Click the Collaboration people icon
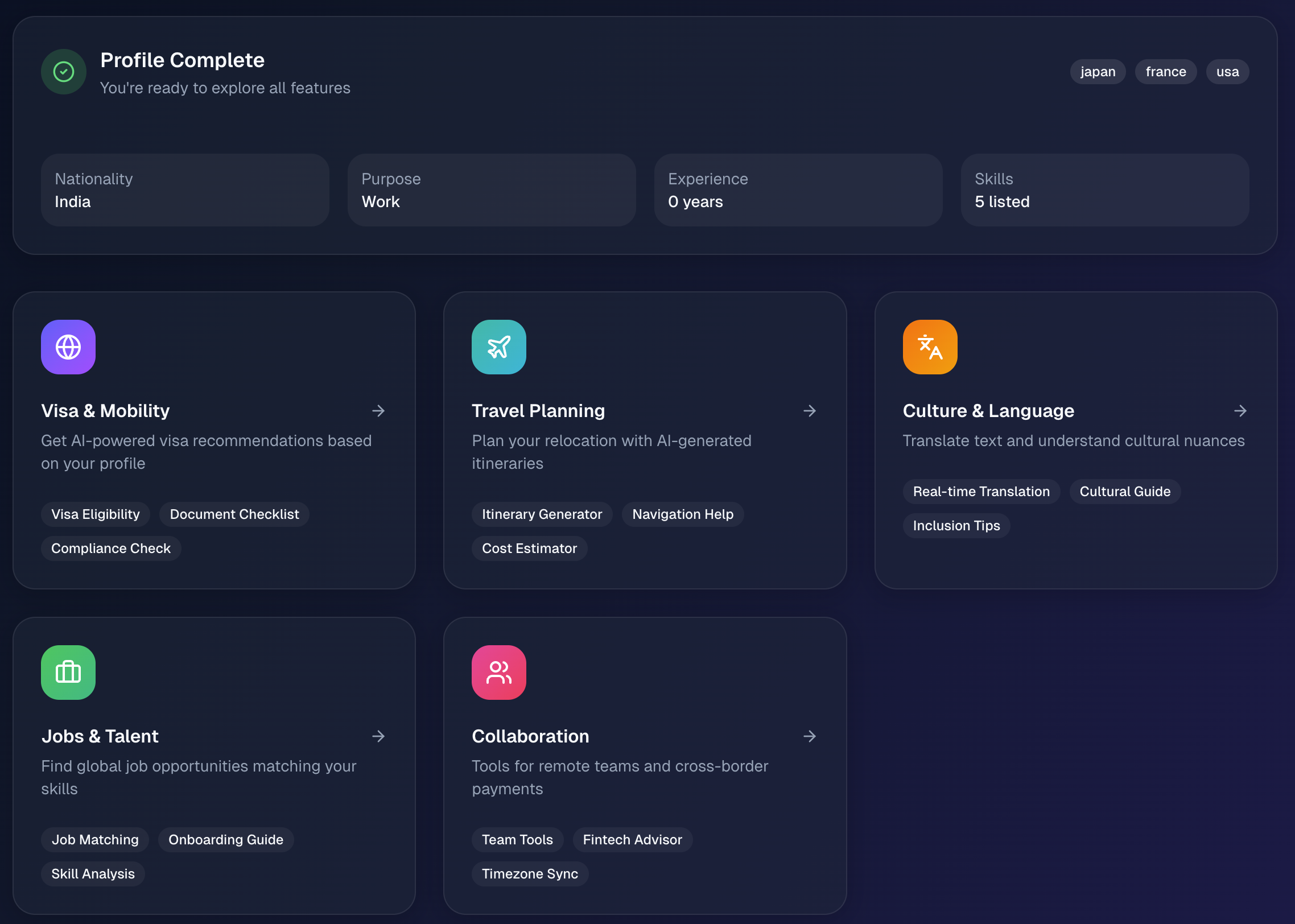 click(x=499, y=673)
